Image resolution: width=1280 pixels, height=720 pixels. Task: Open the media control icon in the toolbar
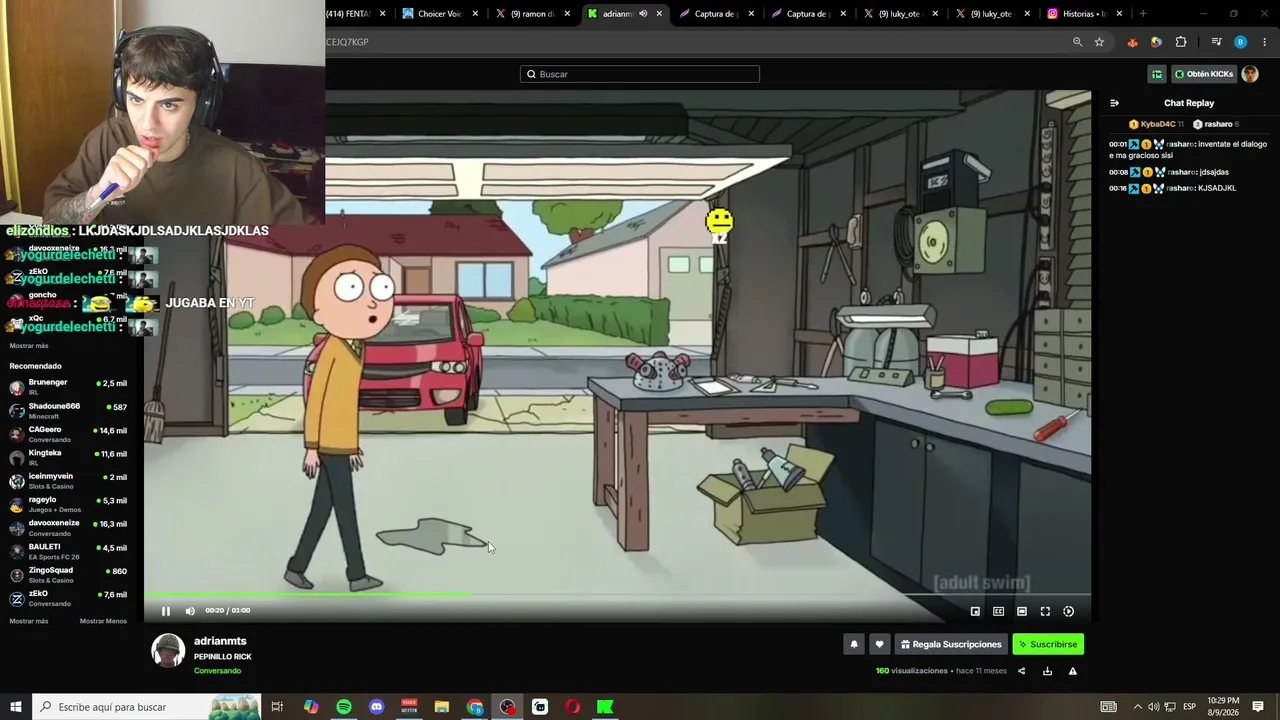(x=1216, y=42)
